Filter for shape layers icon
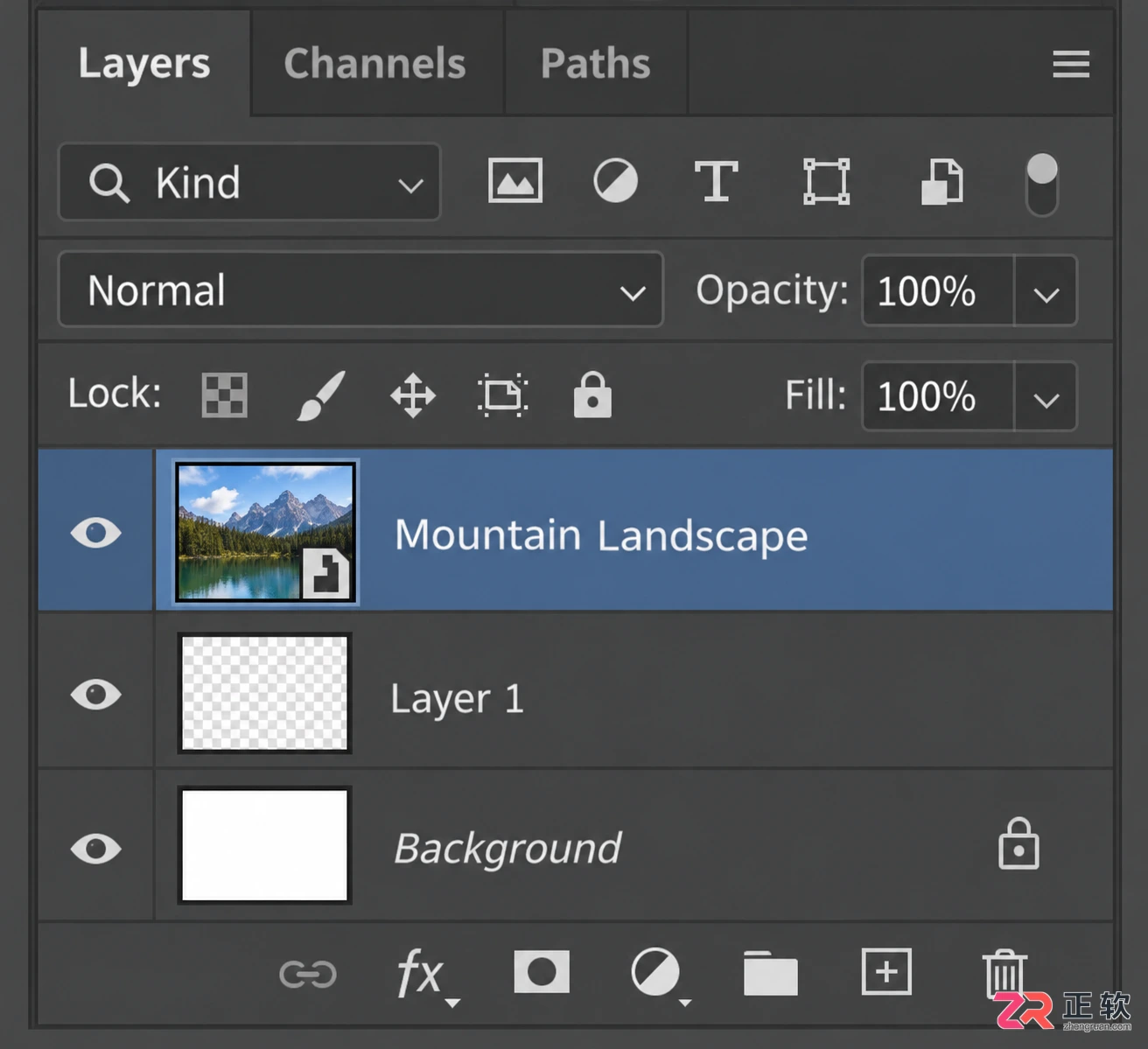The image size is (1148, 1049). pyautogui.click(x=826, y=181)
